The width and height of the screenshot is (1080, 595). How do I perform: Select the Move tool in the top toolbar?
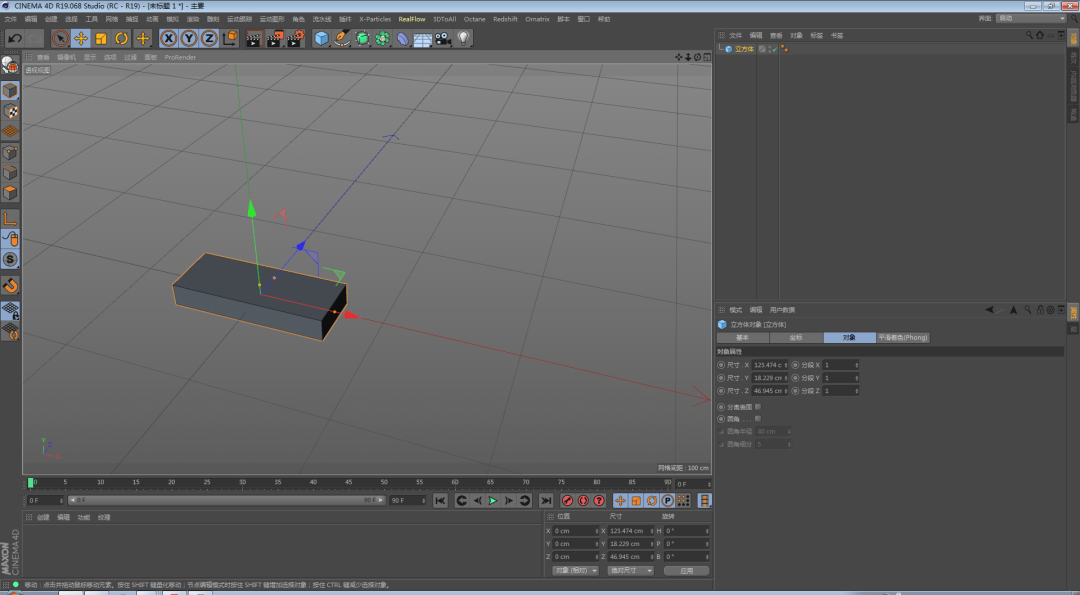(x=81, y=38)
